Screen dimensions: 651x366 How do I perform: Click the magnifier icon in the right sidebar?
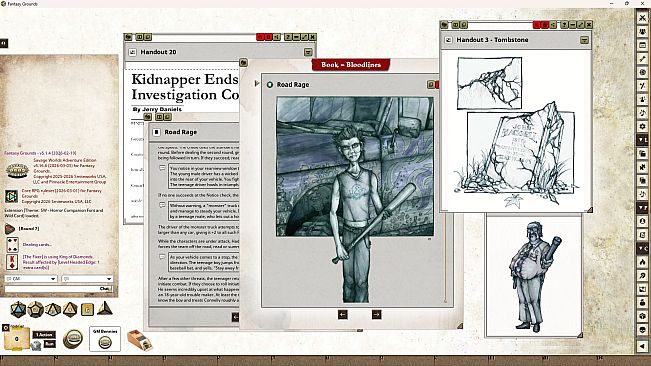click(x=643, y=276)
